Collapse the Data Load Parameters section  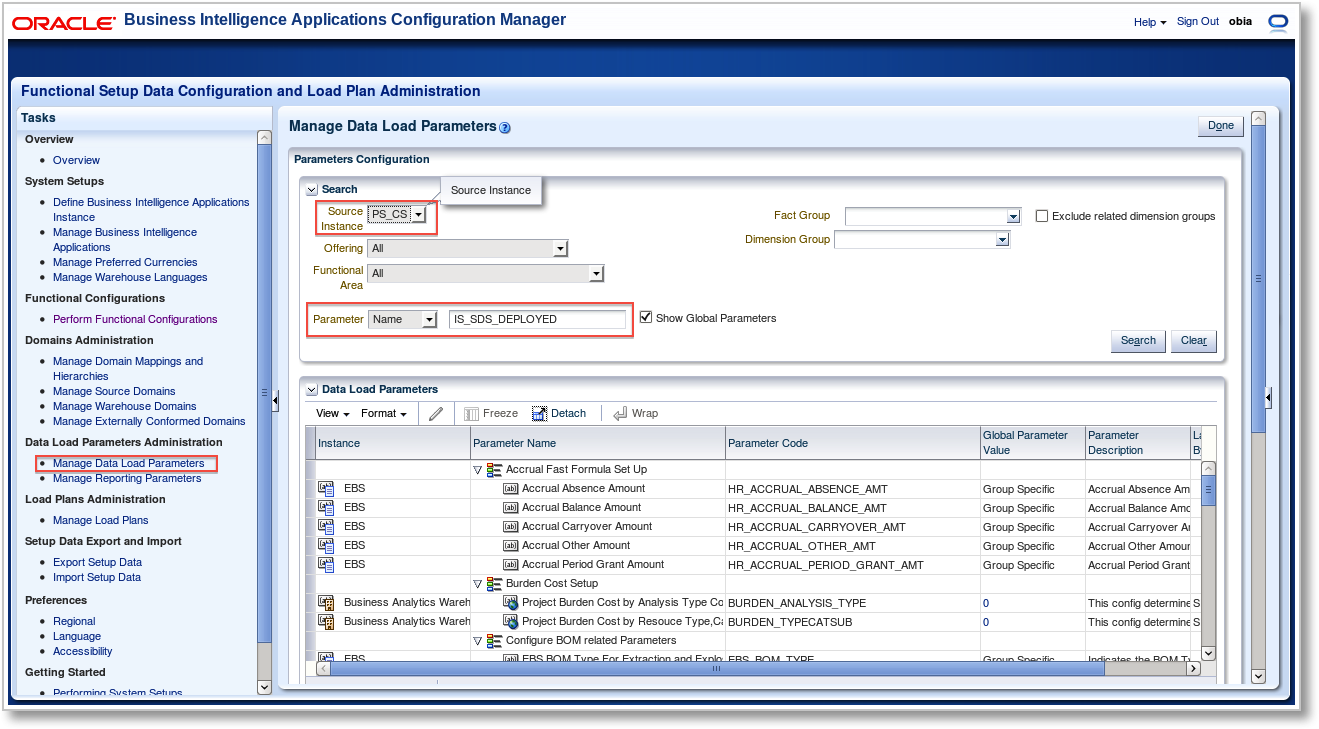[x=311, y=390]
